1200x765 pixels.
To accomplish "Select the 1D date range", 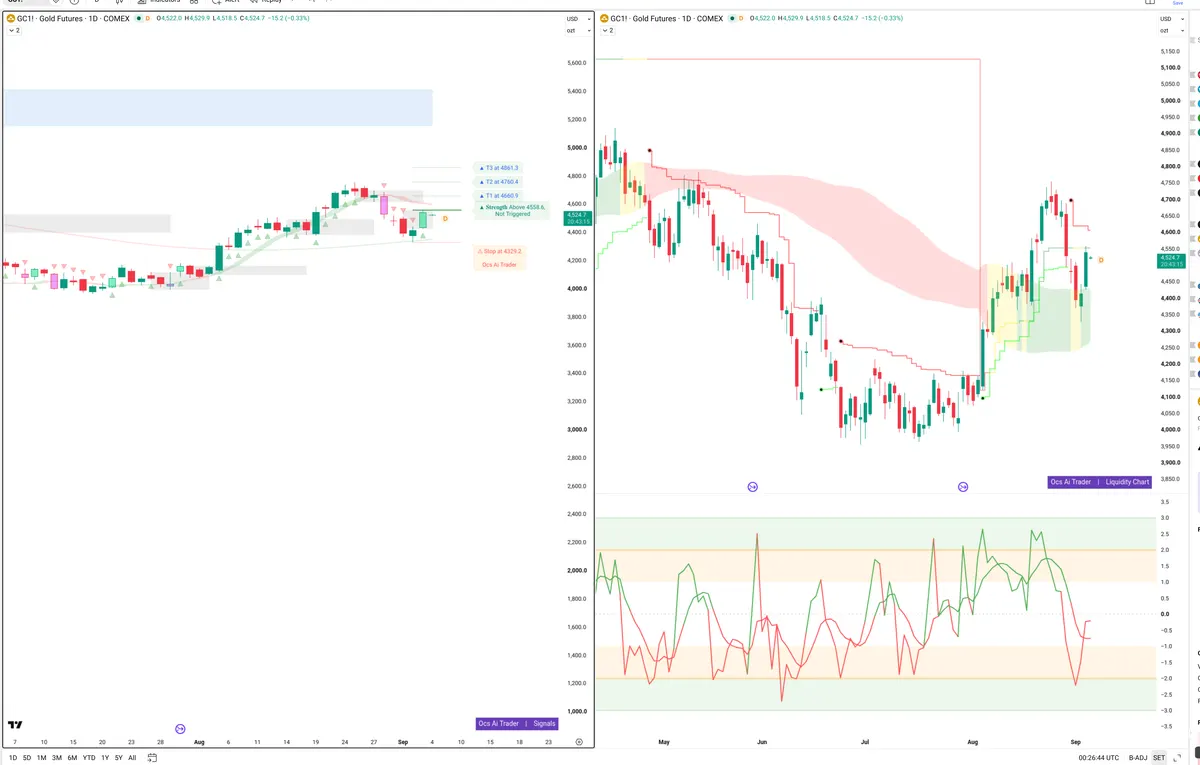I will tap(11, 758).
